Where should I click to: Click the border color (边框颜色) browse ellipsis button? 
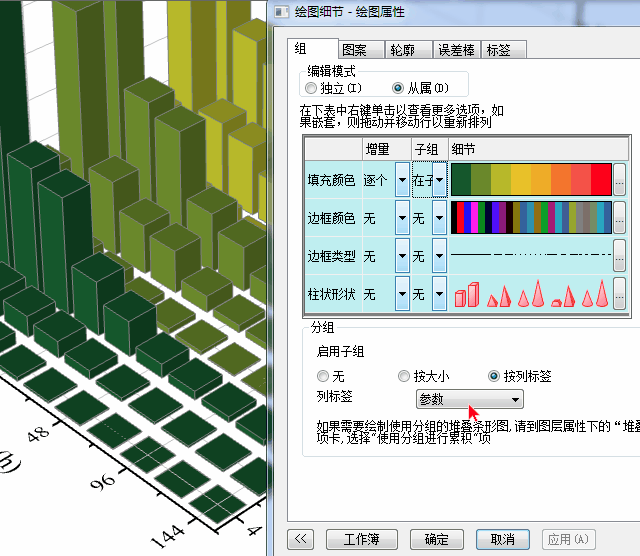pyautogui.click(x=620, y=218)
